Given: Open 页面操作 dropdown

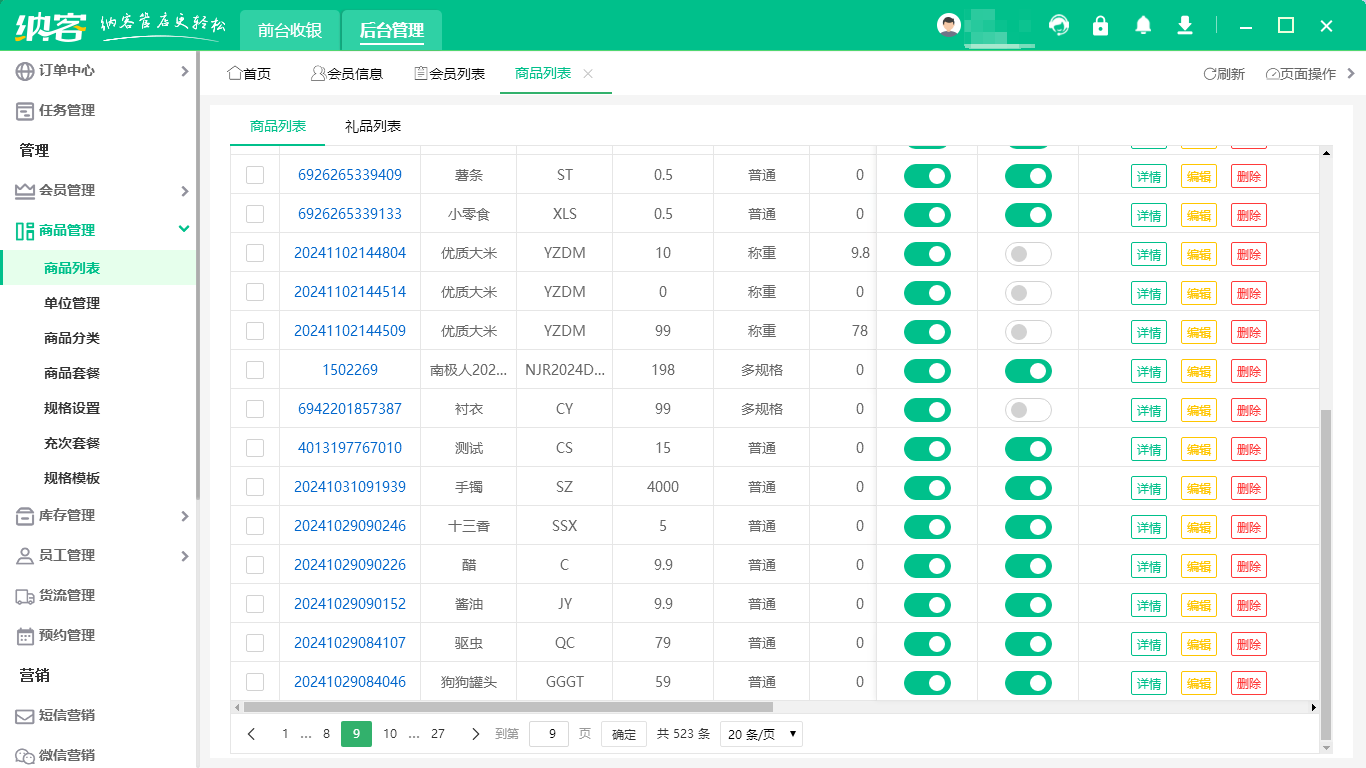Looking at the screenshot, I should tap(1310, 74).
